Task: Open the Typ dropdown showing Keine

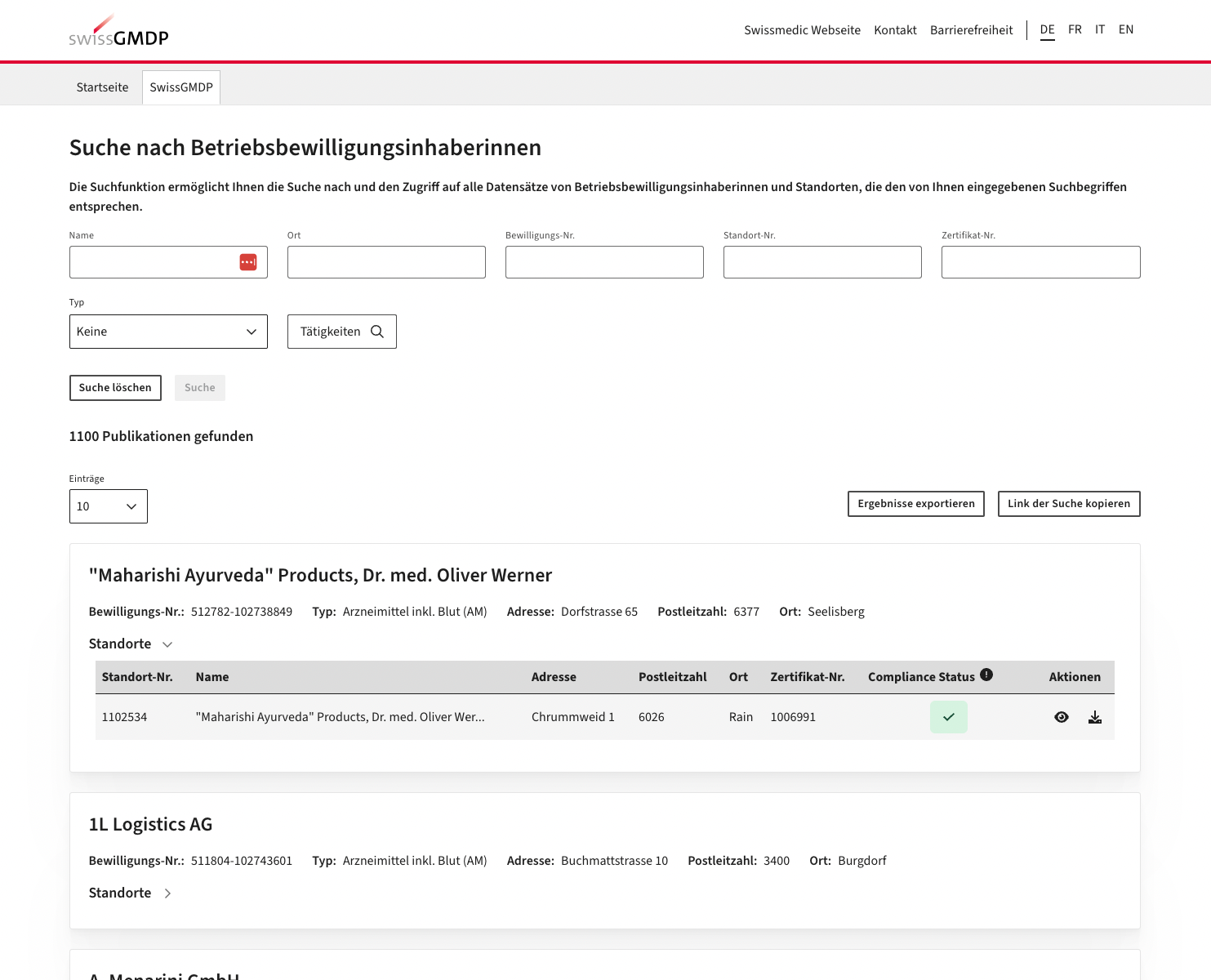Action: coord(168,332)
